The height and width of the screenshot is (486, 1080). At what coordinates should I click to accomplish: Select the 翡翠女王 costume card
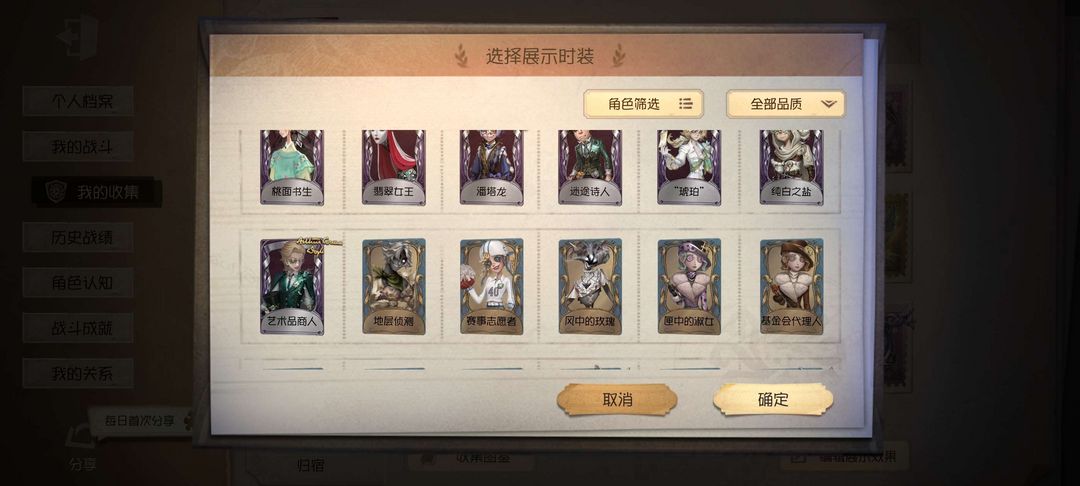point(394,167)
